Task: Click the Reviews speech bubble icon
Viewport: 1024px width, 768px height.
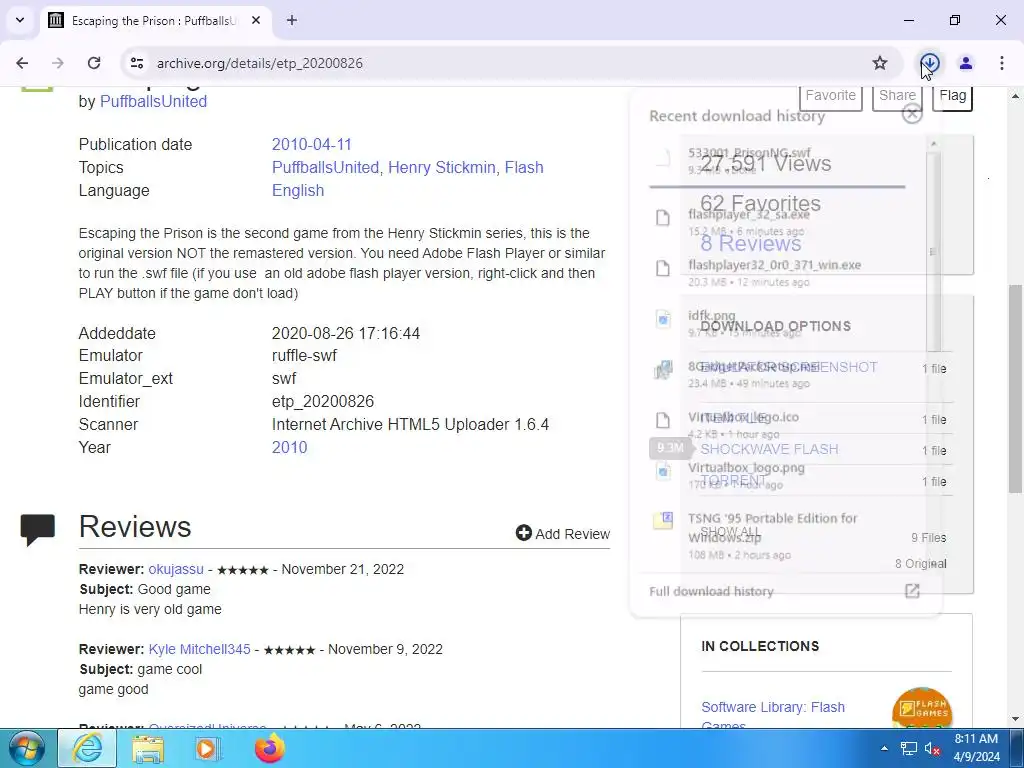Action: coord(38,529)
